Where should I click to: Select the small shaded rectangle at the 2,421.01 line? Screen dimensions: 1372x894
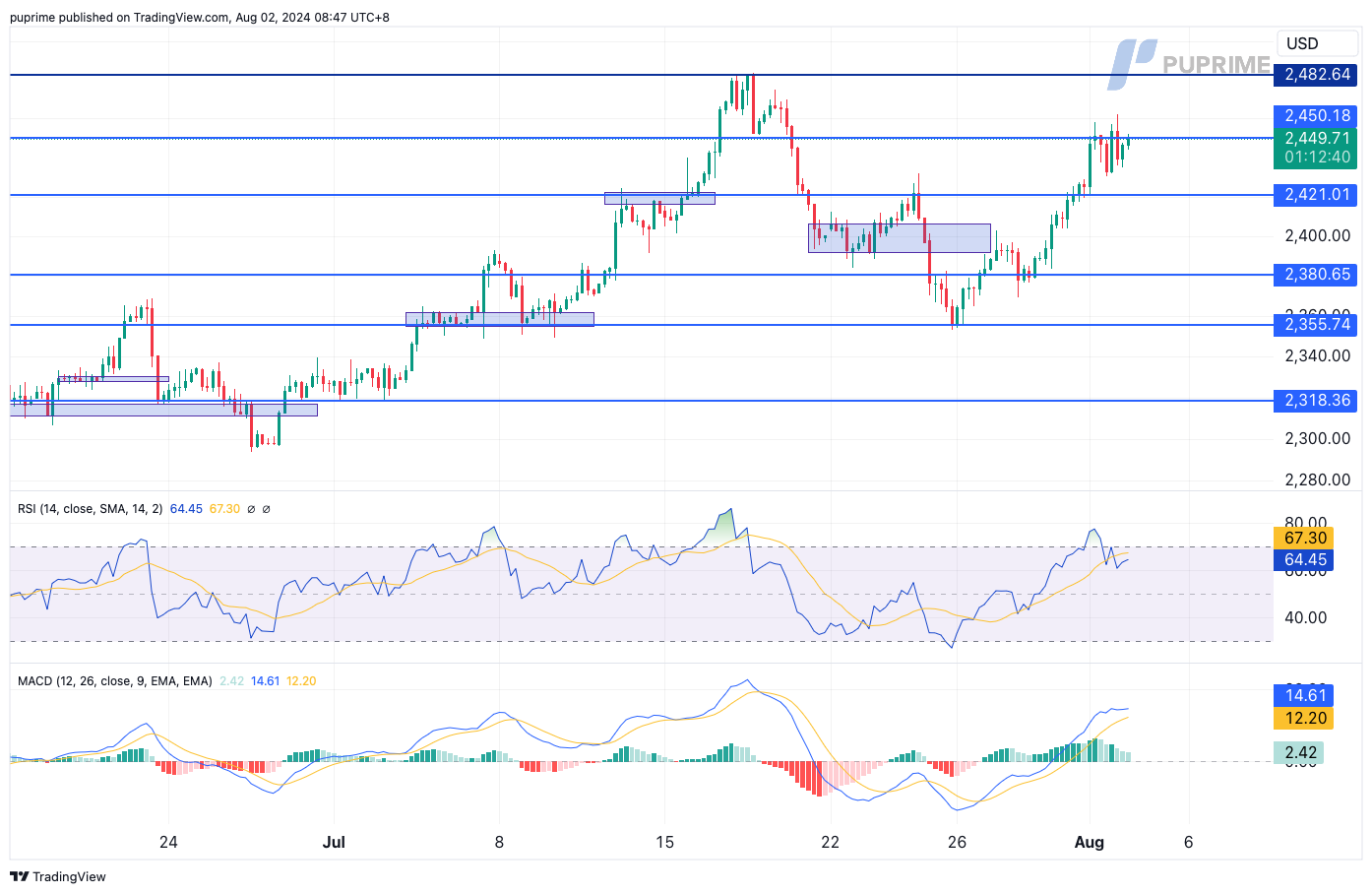[659, 198]
